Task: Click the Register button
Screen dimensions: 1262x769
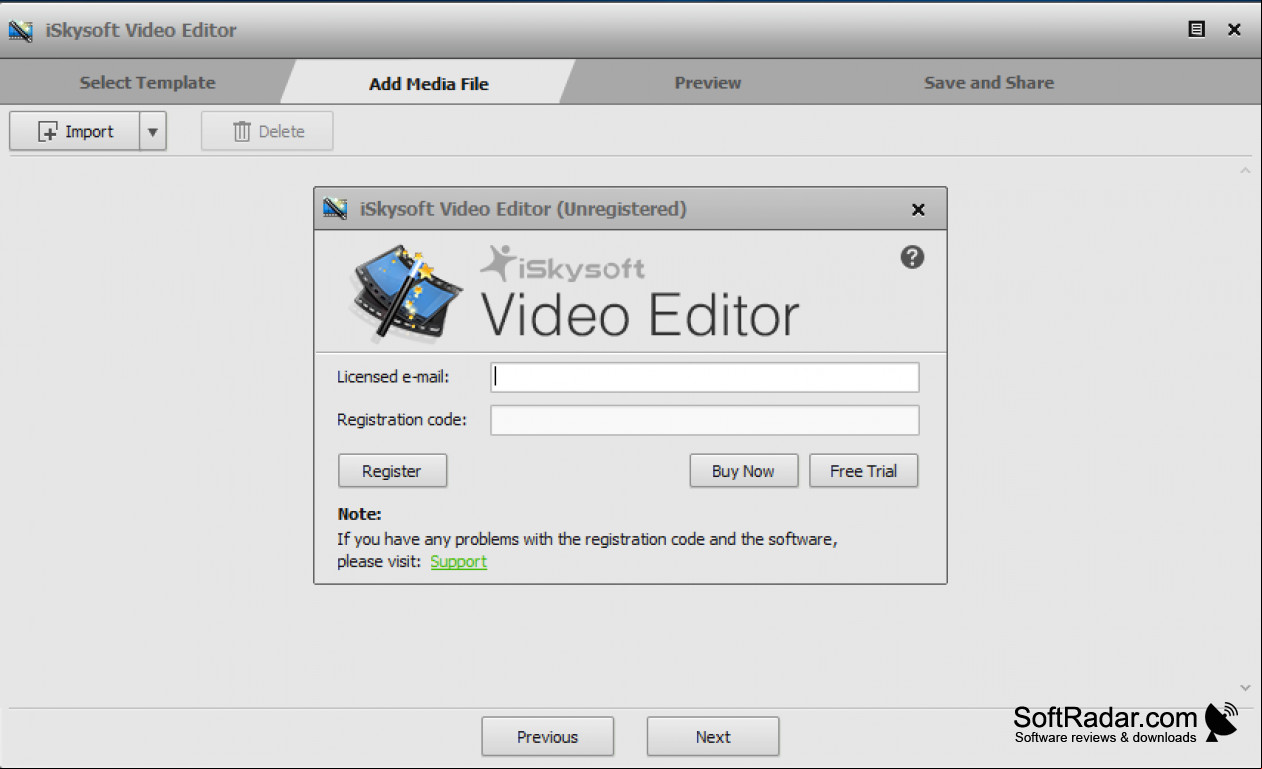Action: click(392, 471)
